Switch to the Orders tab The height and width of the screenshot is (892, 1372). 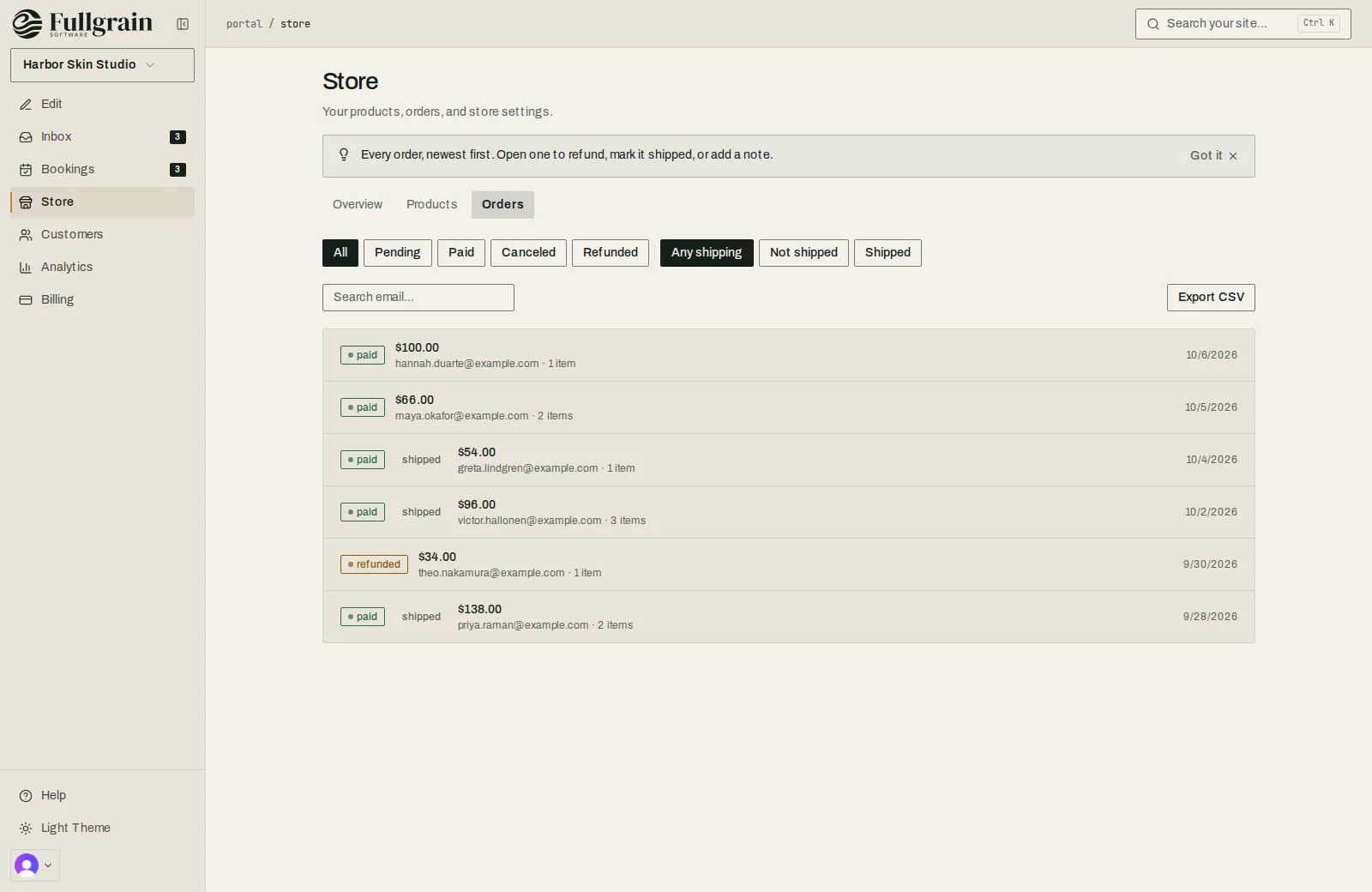point(502,205)
